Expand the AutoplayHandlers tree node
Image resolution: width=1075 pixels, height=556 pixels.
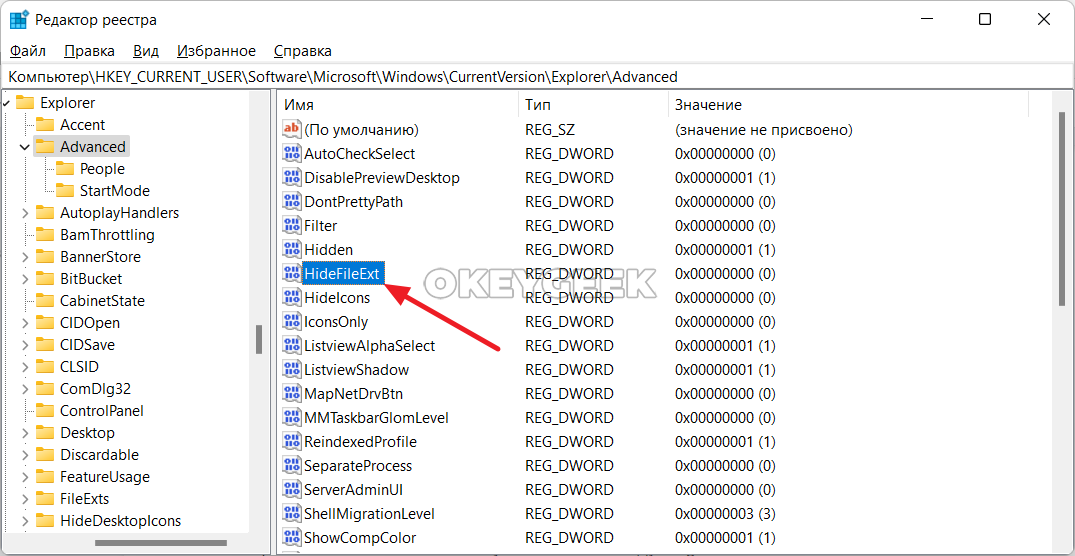(x=25, y=213)
